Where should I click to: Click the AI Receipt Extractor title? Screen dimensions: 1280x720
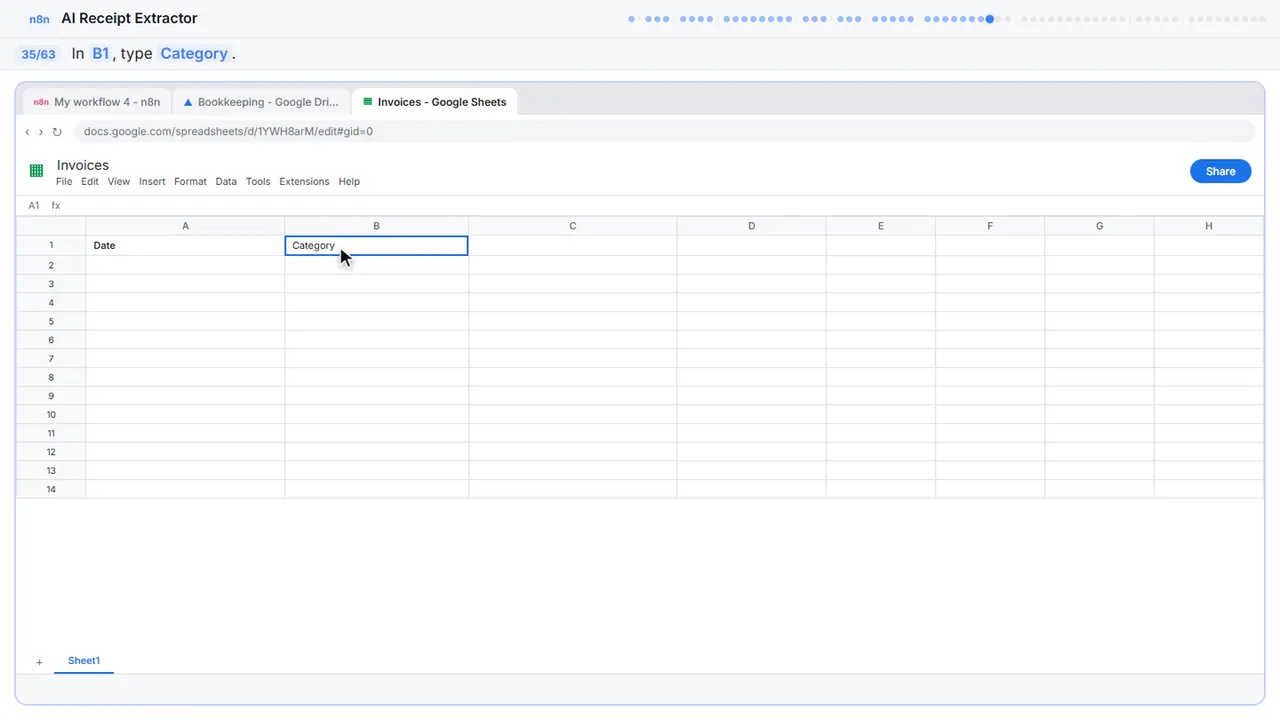pos(129,18)
